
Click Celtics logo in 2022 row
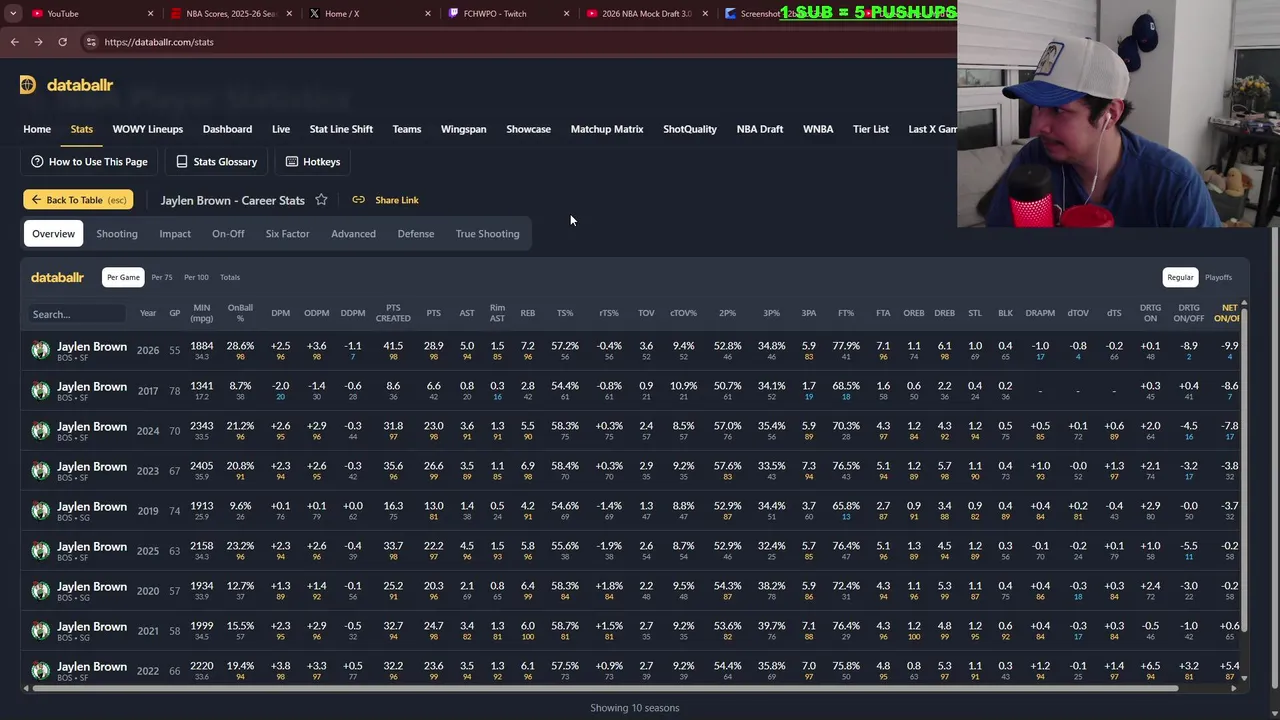pyautogui.click(x=40, y=670)
